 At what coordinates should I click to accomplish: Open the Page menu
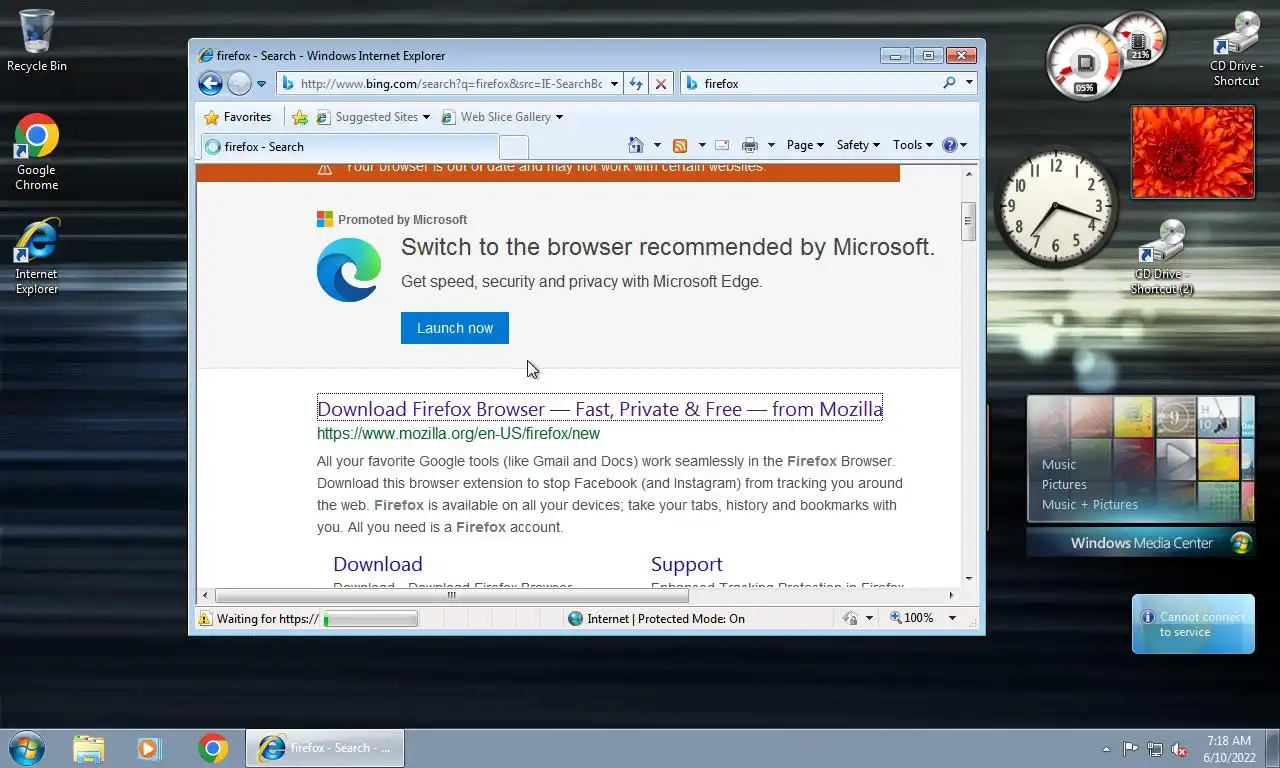pos(805,145)
